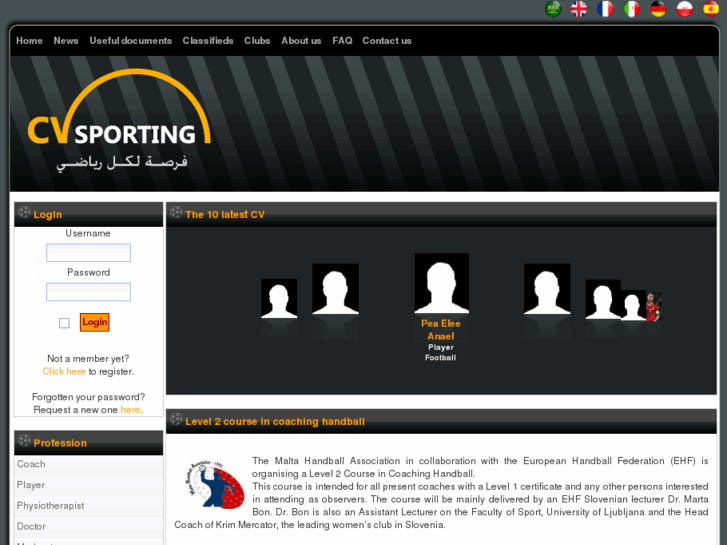Screen dimensions: 727x545
Task: Open the Clubs menu item
Action: tap(257, 41)
